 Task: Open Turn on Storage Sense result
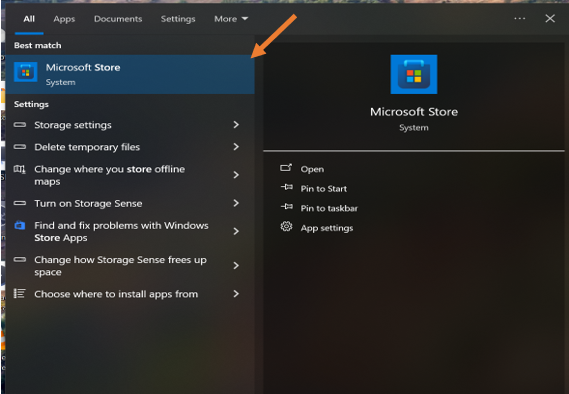pos(130,203)
